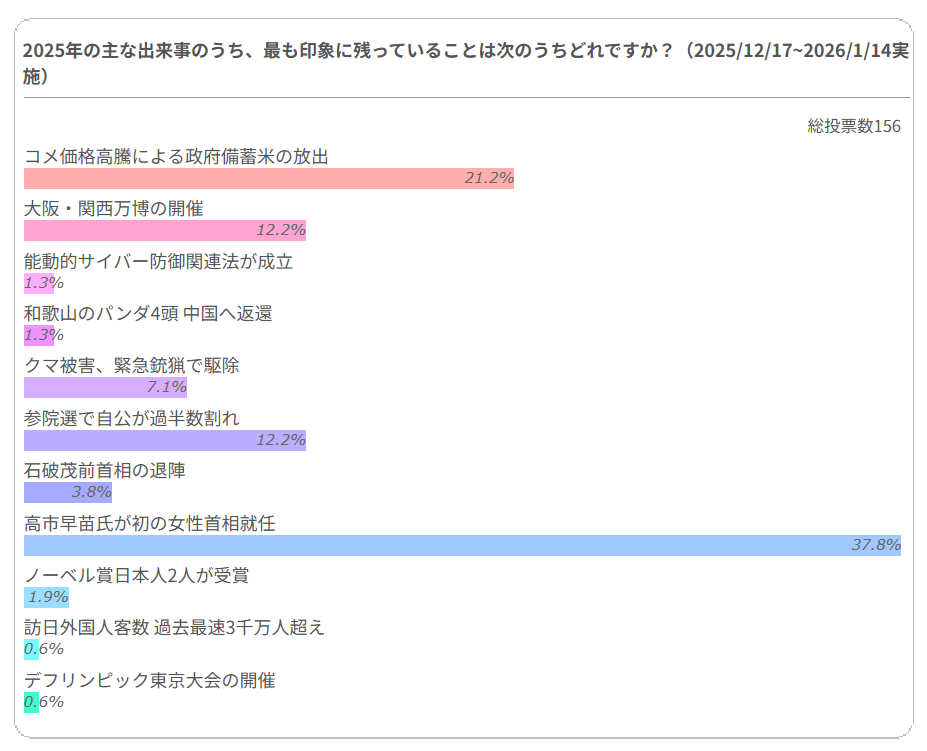Click the 訪日外国人客数 過去最速3千万人超え label
The height and width of the screenshot is (751, 927).
pos(174,628)
